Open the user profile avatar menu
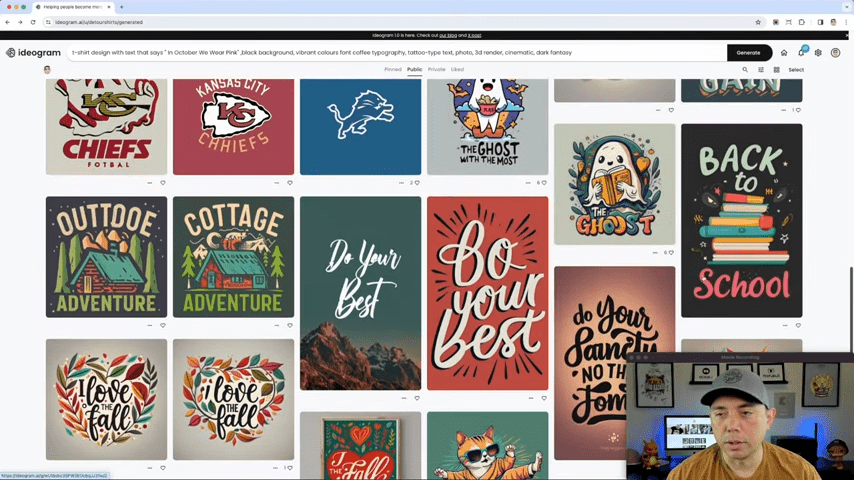854x480 pixels. (x=835, y=53)
